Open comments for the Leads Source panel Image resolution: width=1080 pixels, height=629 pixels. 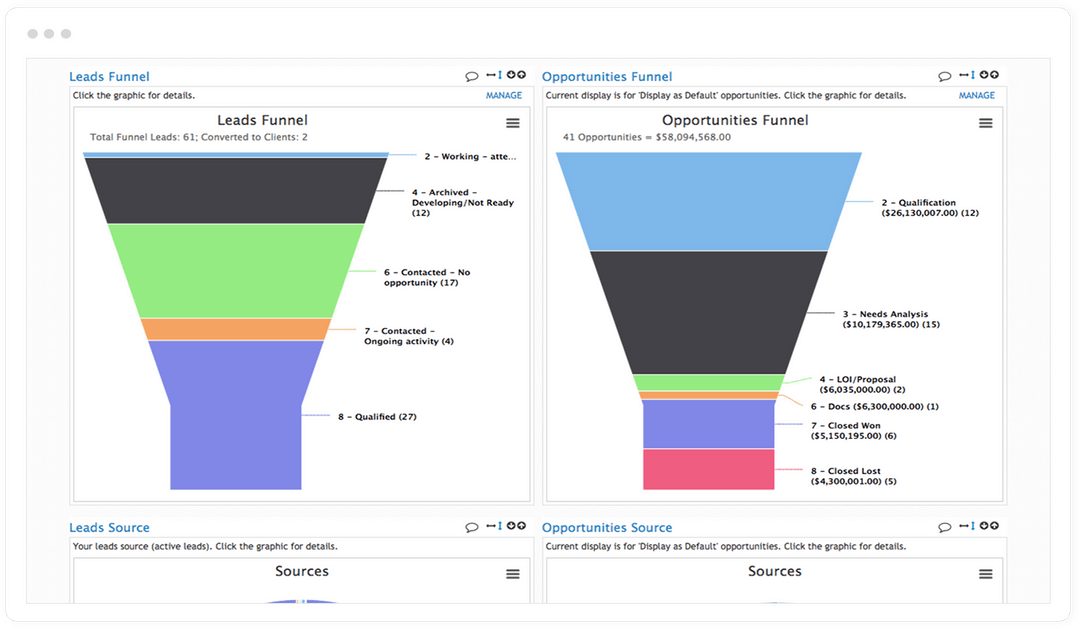coord(472,528)
